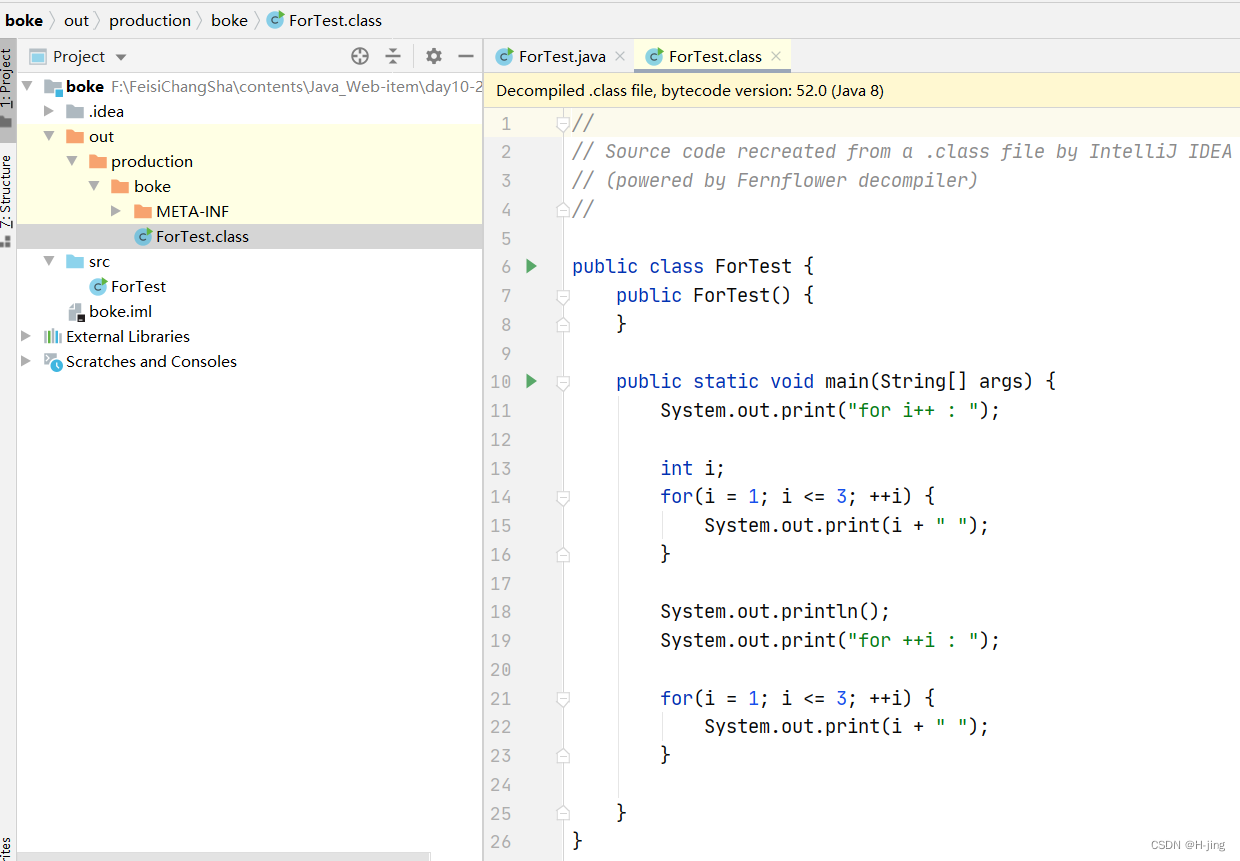Click the fold end marker at line 16

[x=563, y=554]
